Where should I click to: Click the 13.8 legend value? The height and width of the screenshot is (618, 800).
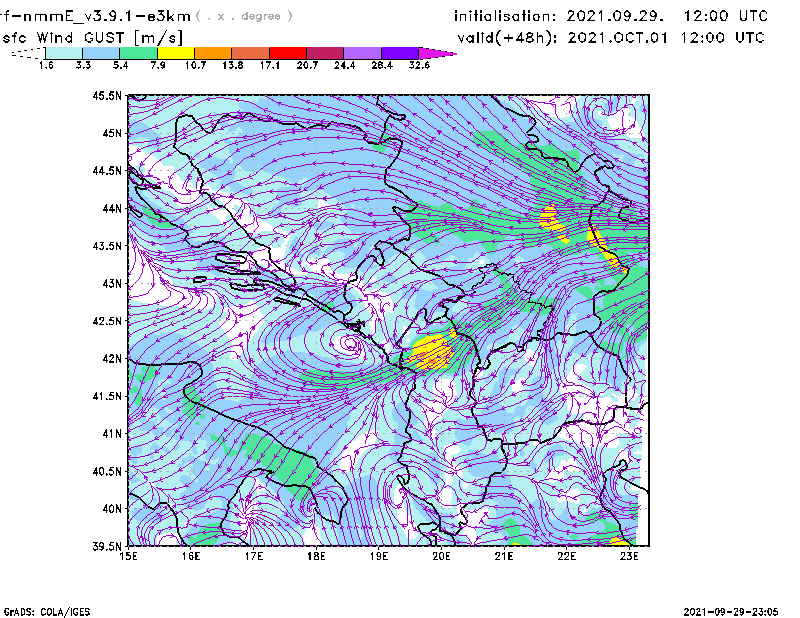(233, 65)
